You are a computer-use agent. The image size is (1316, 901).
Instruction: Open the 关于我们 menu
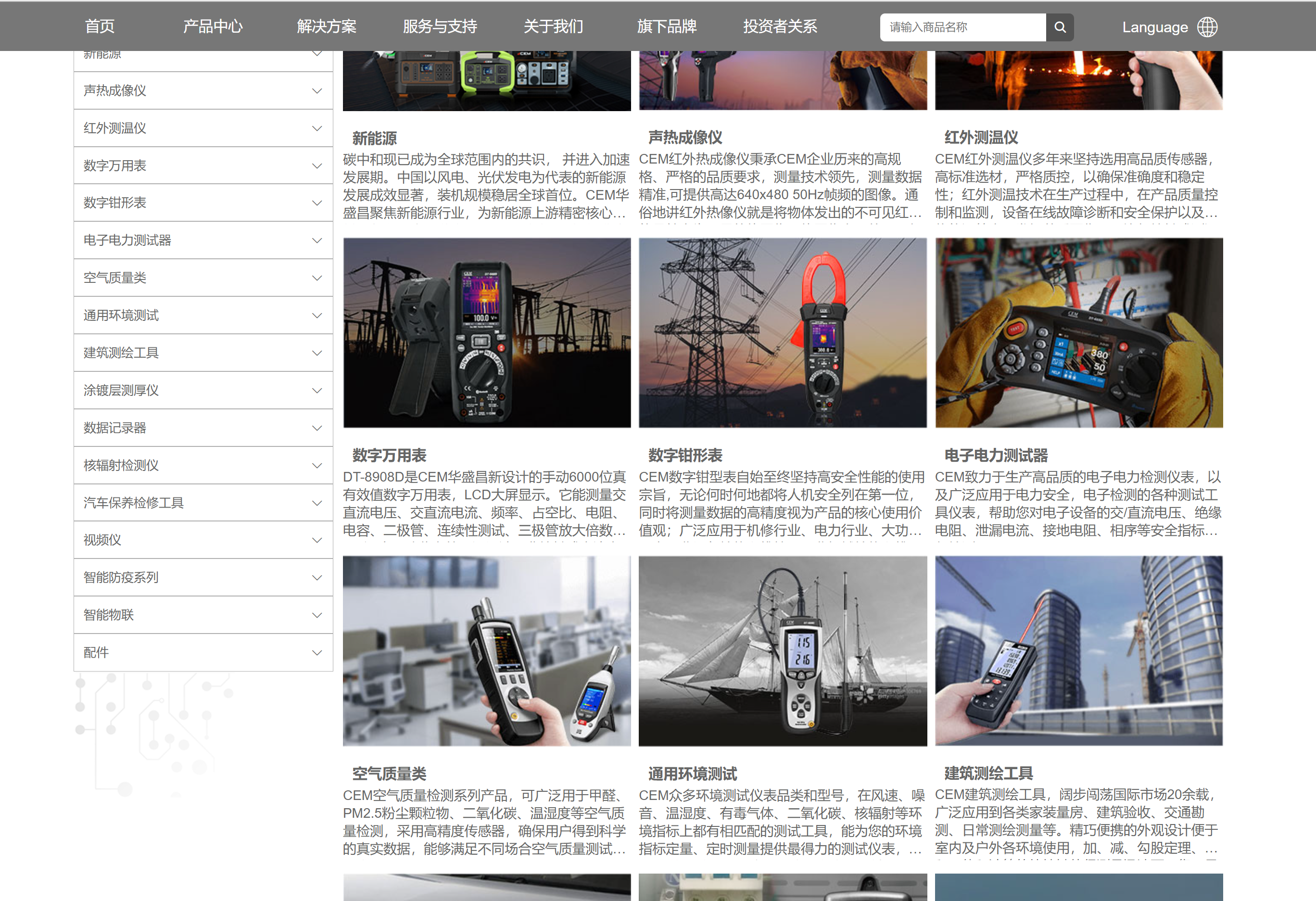tap(553, 26)
